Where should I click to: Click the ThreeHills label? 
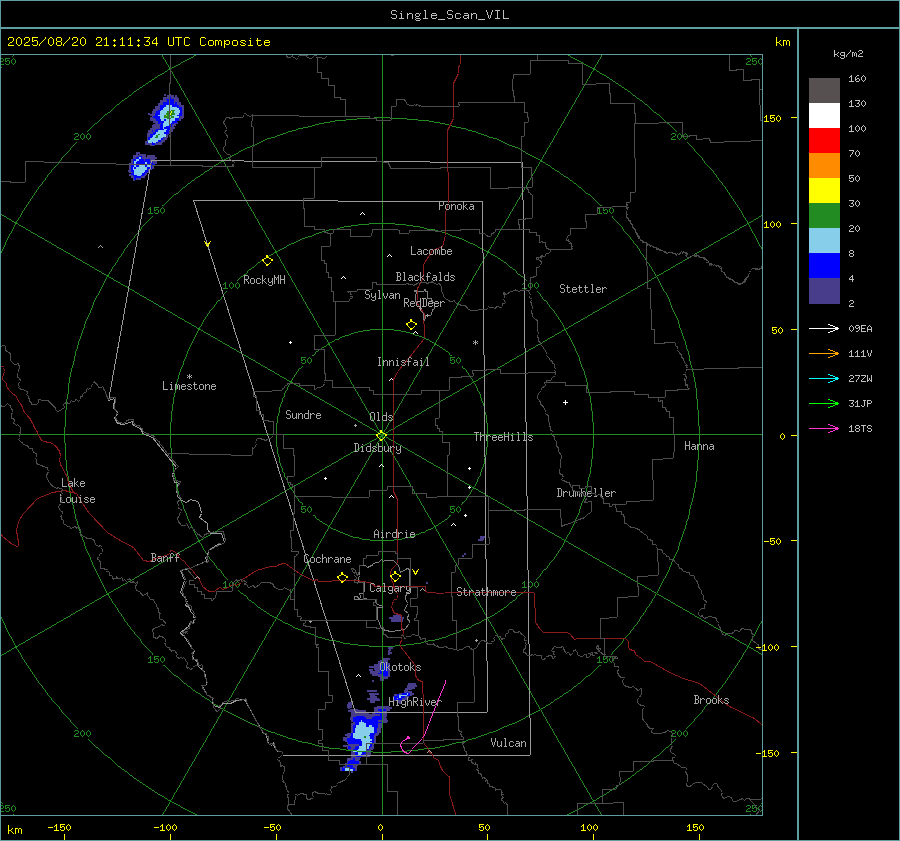[x=503, y=437]
